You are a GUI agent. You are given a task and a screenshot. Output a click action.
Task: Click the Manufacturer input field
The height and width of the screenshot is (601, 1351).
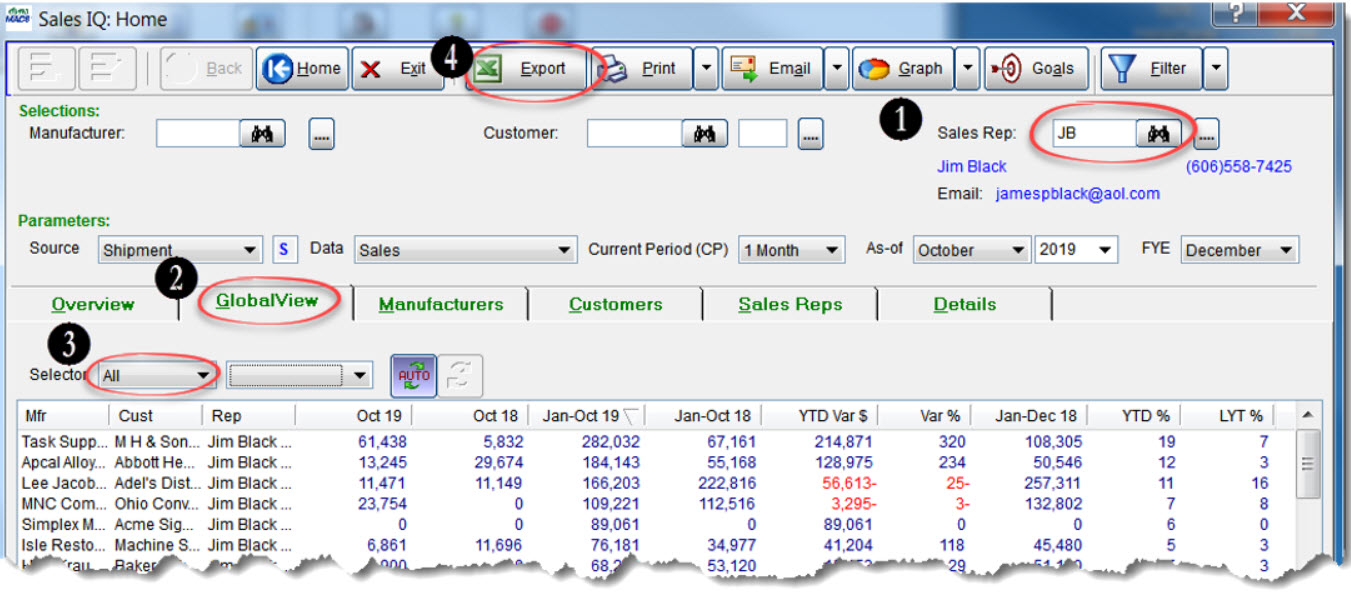point(198,133)
